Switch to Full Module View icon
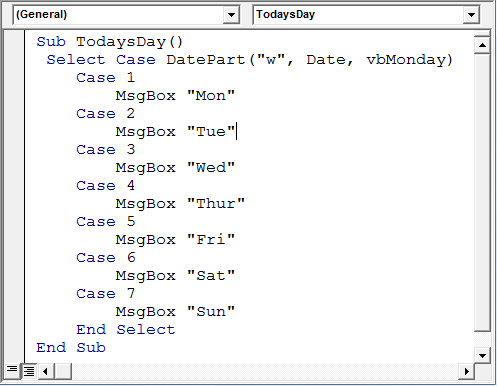This screenshot has width=497, height=386. point(29,371)
